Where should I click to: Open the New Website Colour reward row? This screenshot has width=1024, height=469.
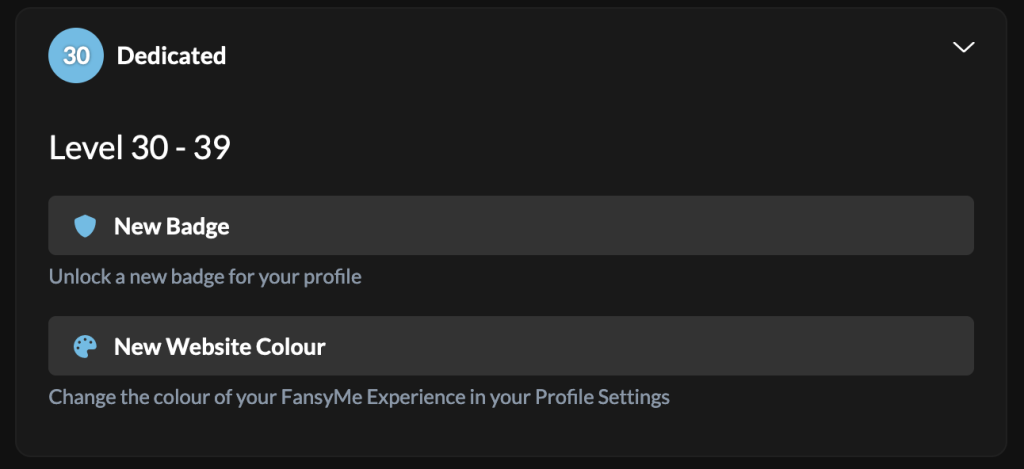point(511,346)
